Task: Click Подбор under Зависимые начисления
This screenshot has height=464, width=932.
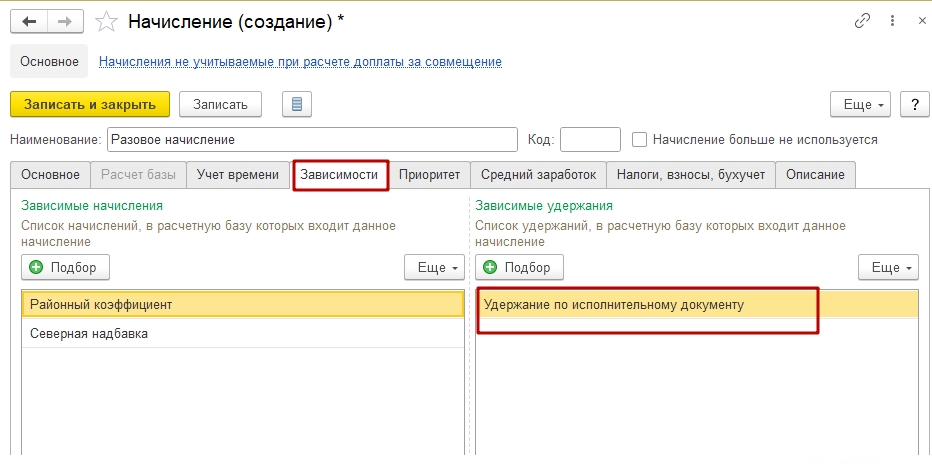Action: (65, 267)
